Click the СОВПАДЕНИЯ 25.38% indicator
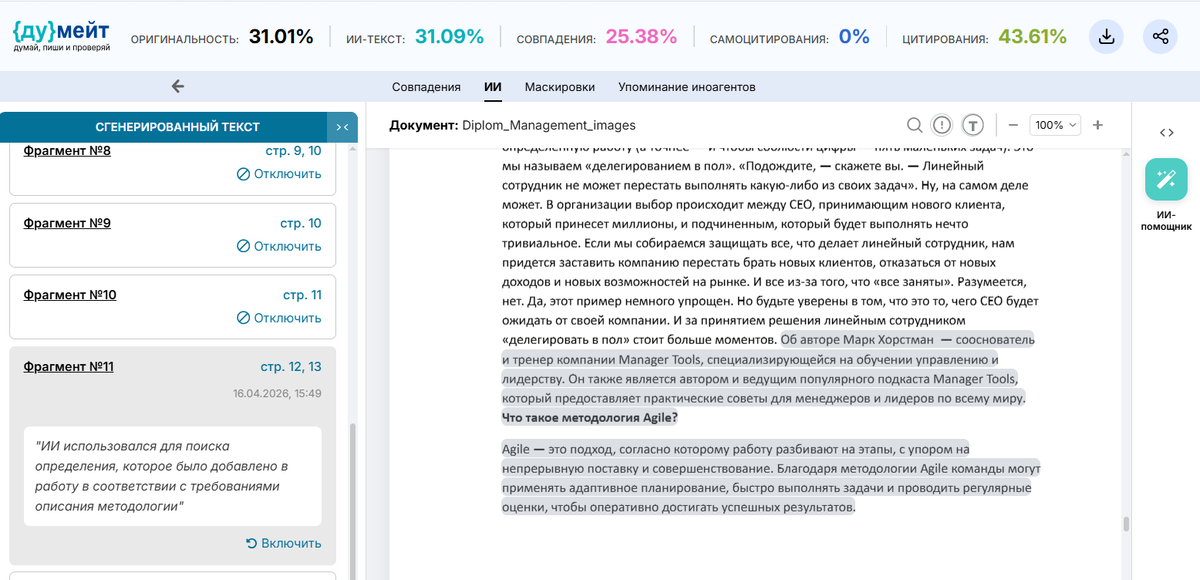The height and width of the screenshot is (580, 1200). (x=597, y=38)
